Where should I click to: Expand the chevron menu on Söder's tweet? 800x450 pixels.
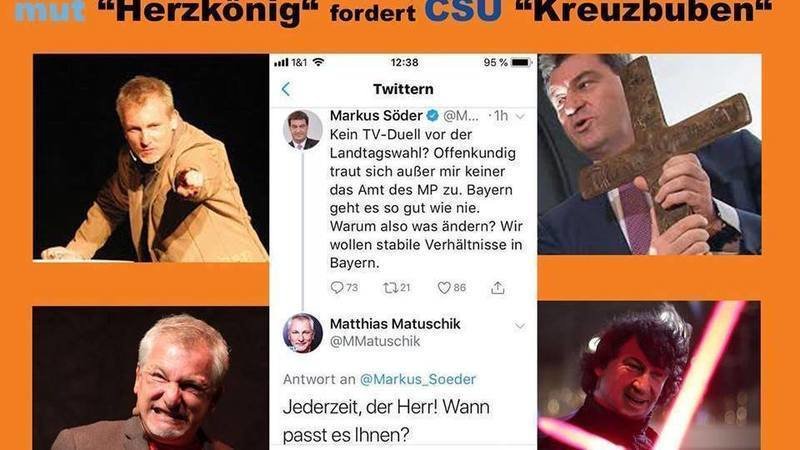click(x=520, y=117)
